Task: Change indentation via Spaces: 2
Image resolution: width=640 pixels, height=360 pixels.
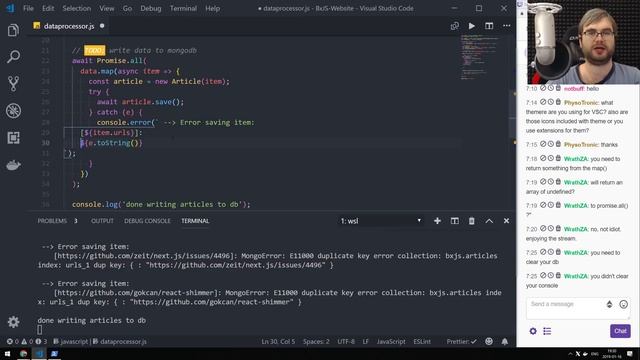Action: [316, 342]
